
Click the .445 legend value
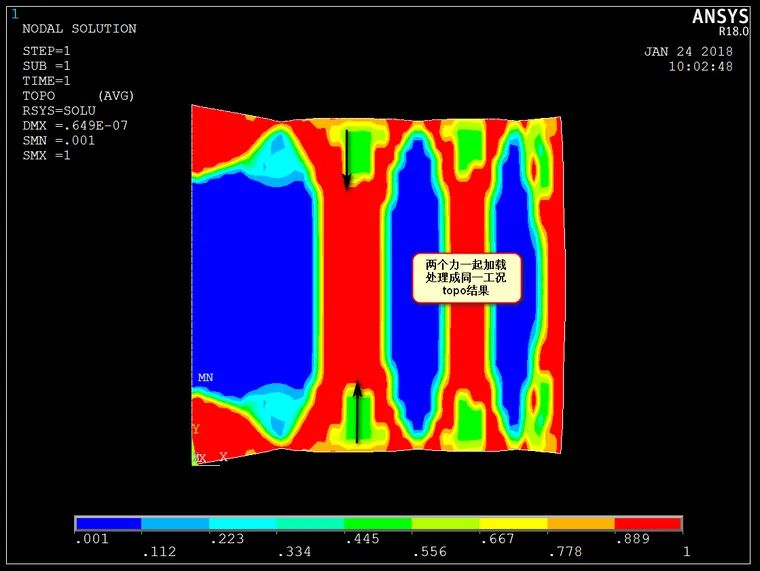[363, 539]
